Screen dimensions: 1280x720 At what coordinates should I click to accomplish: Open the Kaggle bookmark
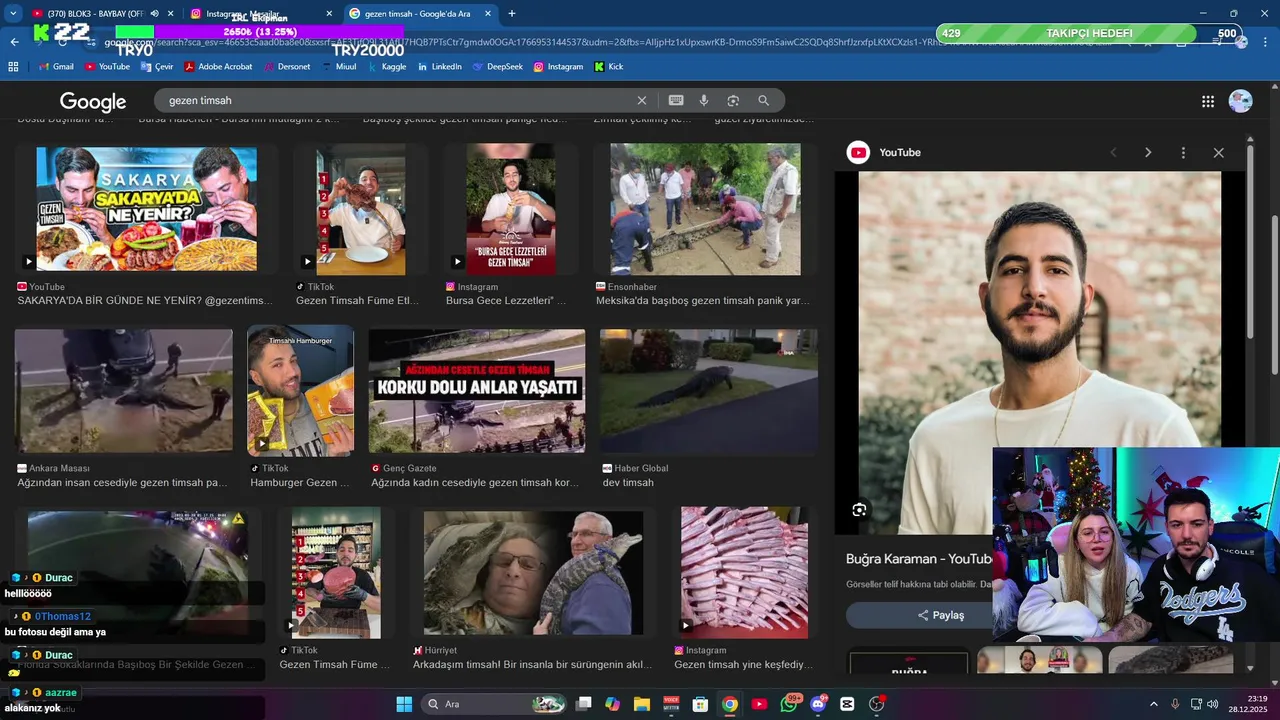click(387, 67)
